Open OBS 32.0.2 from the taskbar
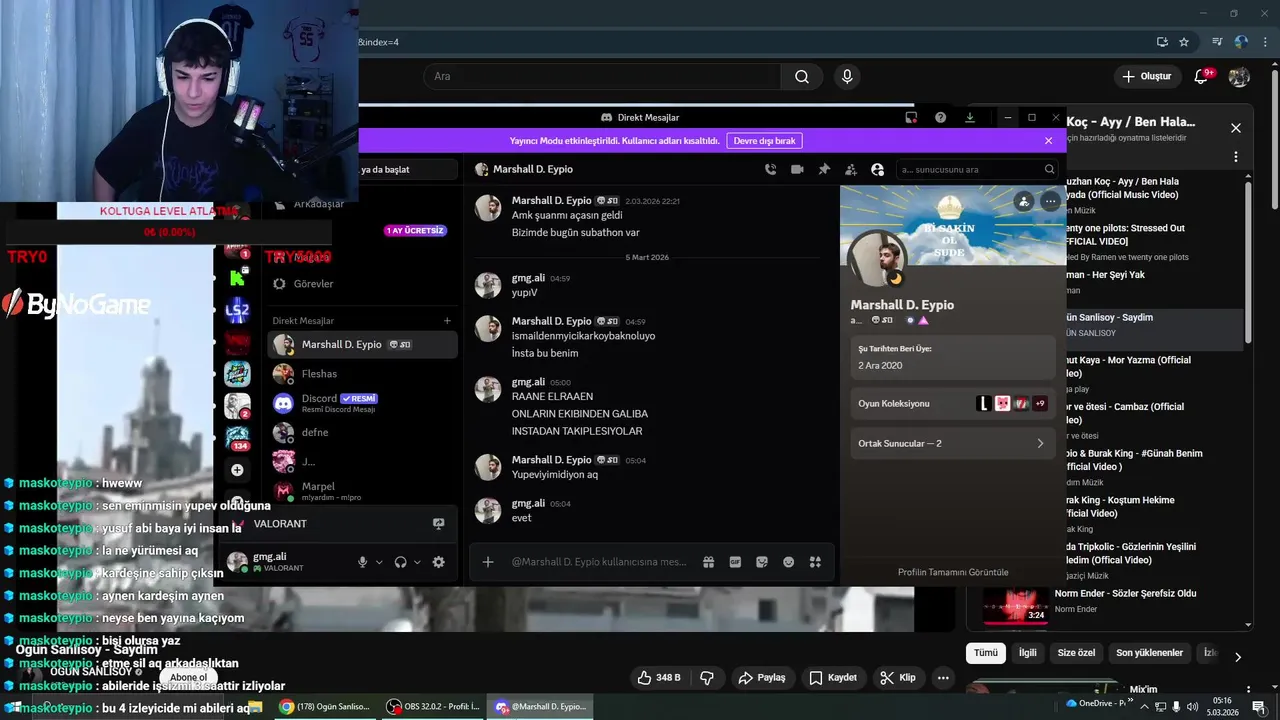This screenshot has height=720, width=1280. 434,707
